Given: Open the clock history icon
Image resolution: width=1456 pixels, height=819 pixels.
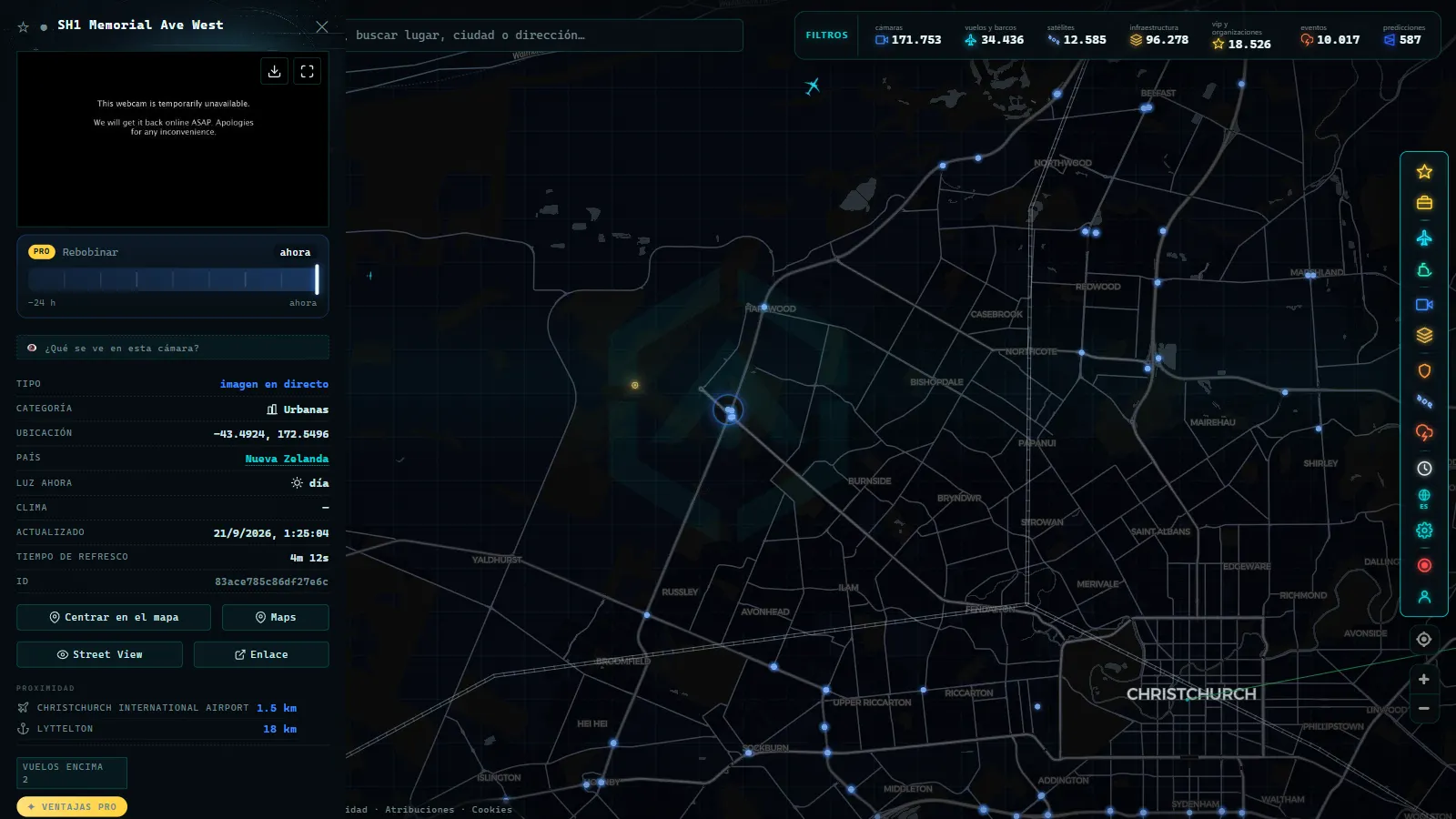Looking at the screenshot, I should click(1424, 469).
